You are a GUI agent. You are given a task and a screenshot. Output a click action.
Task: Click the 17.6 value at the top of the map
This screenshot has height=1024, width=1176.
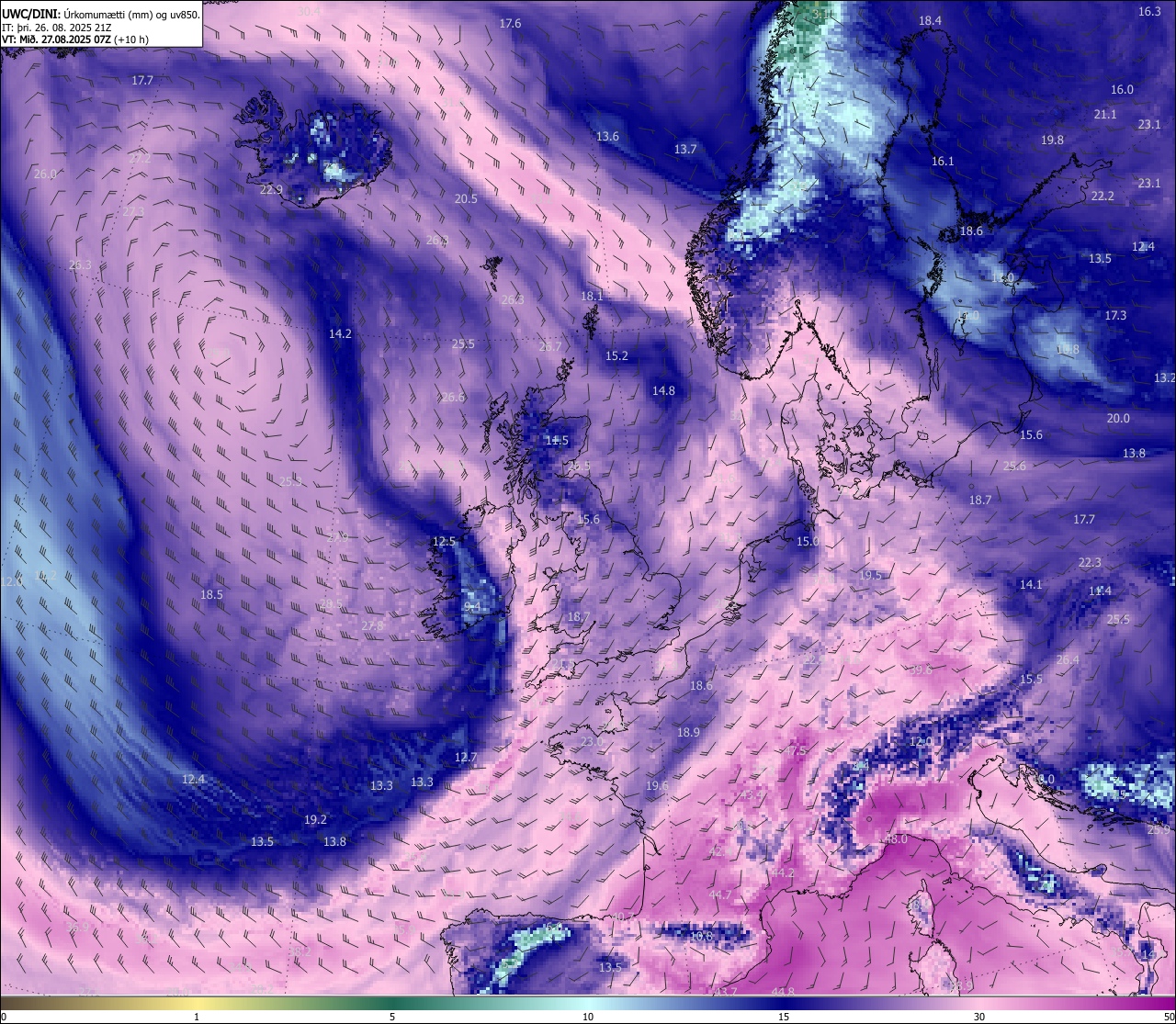point(510,24)
